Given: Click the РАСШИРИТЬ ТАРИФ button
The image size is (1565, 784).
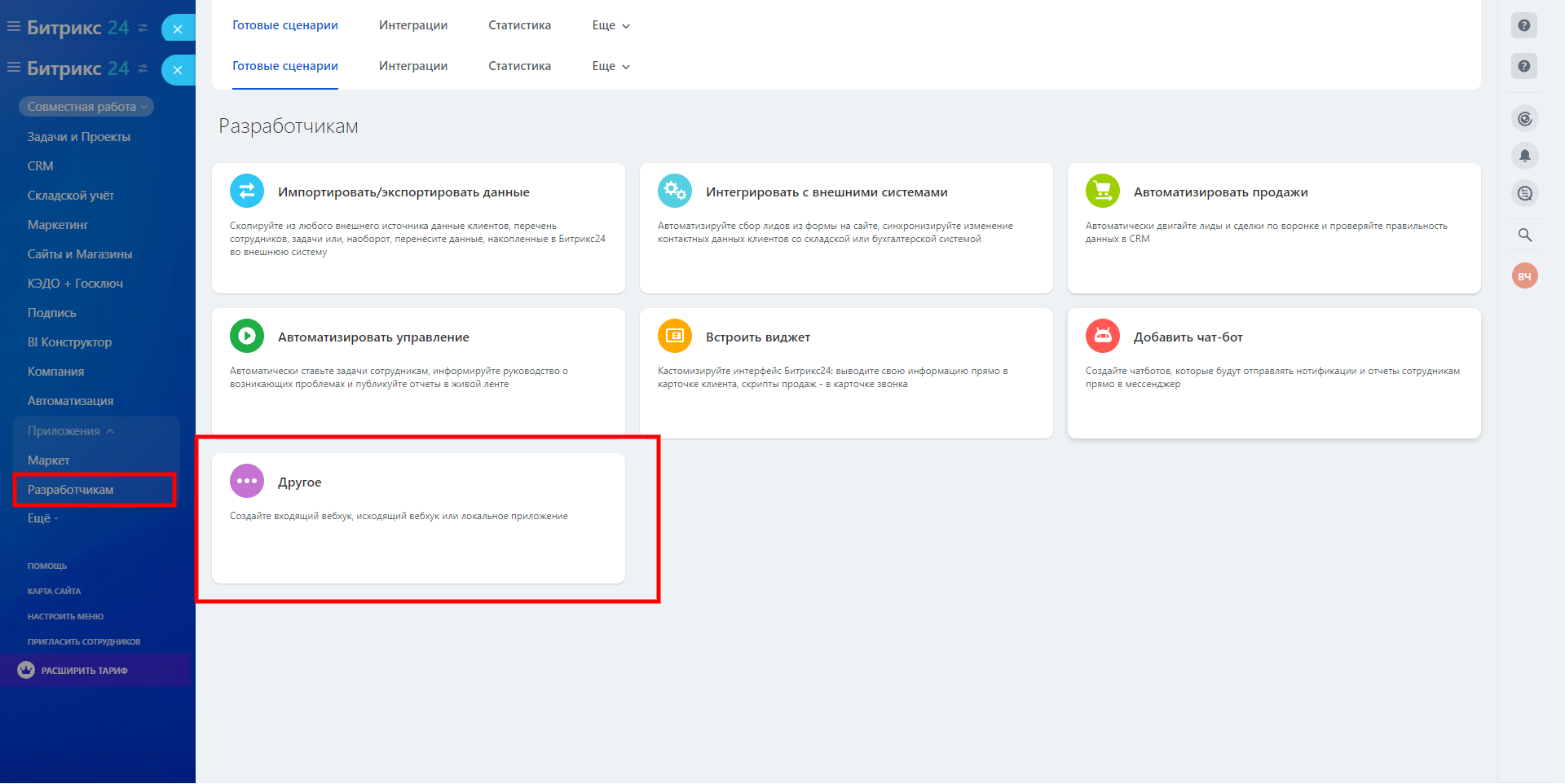Looking at the screenshot, I should pyautogui.click(x=95, y=670).
